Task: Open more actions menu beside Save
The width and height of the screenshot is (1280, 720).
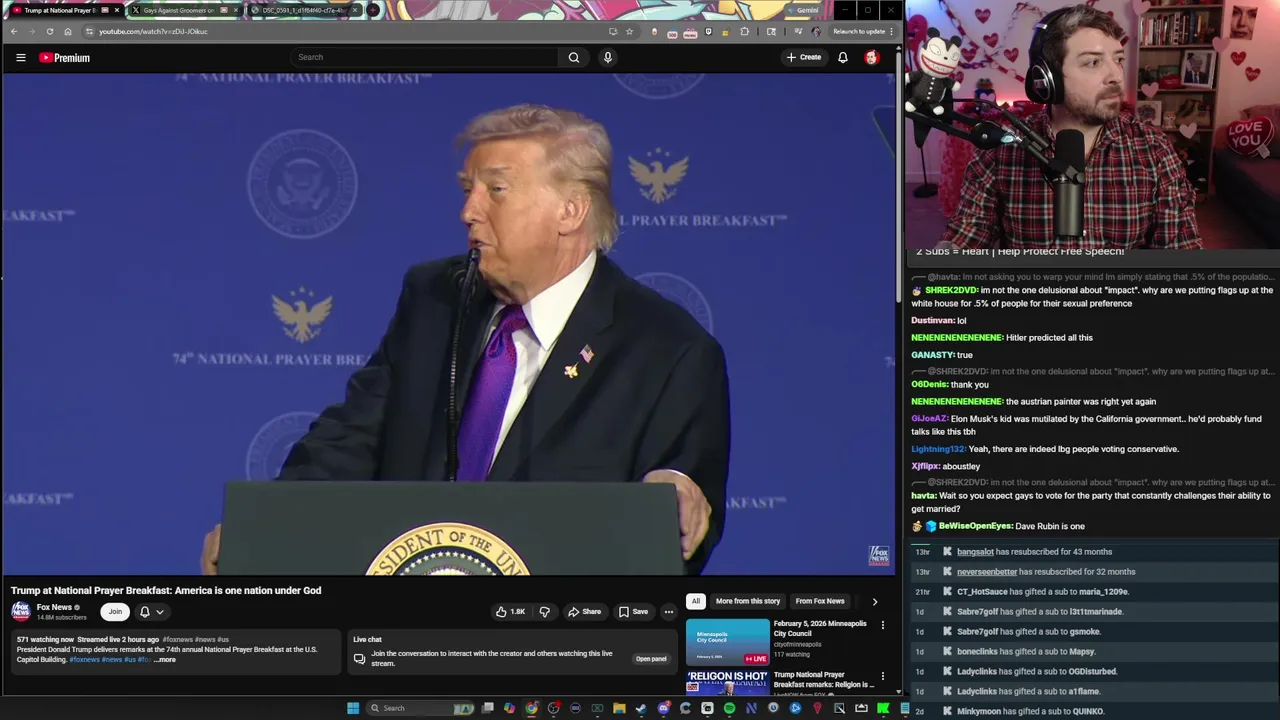Action: click(669, 612)
